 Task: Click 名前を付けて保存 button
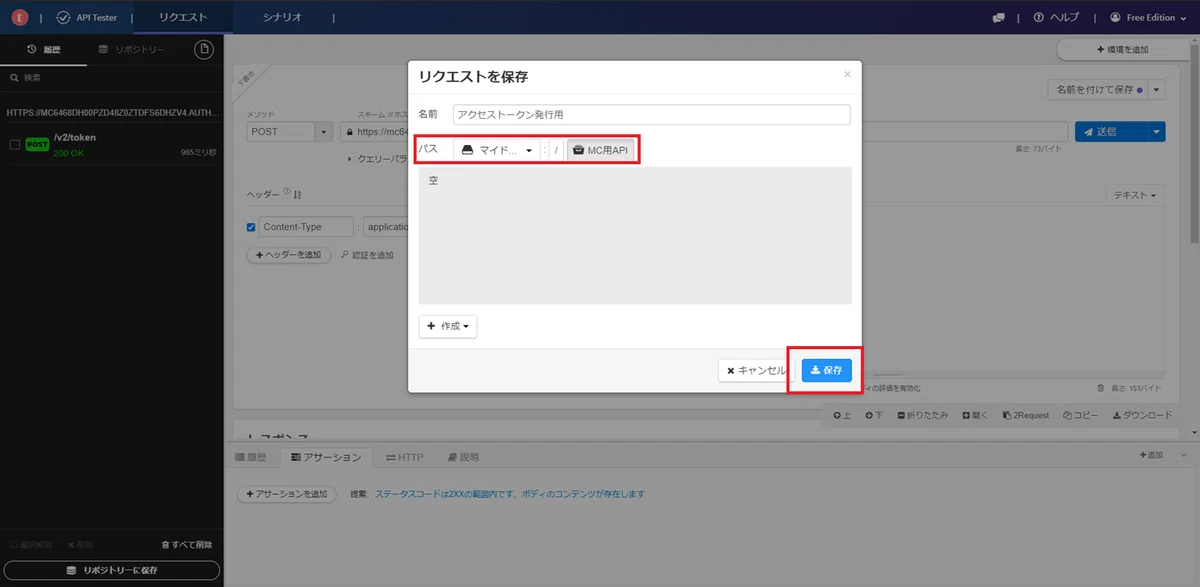pos(1097,90)
